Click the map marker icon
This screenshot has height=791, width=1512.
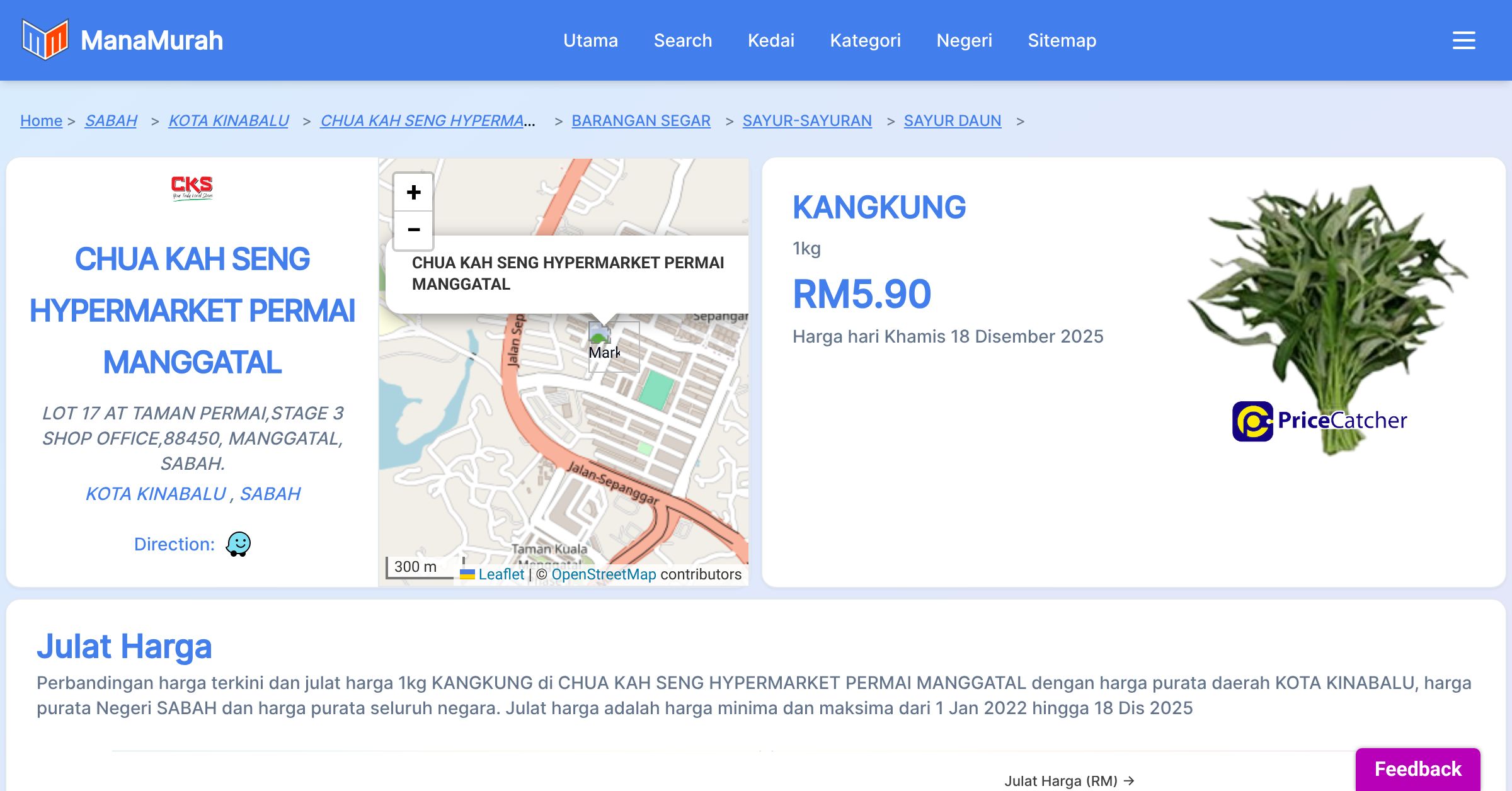tap(600, 334)
